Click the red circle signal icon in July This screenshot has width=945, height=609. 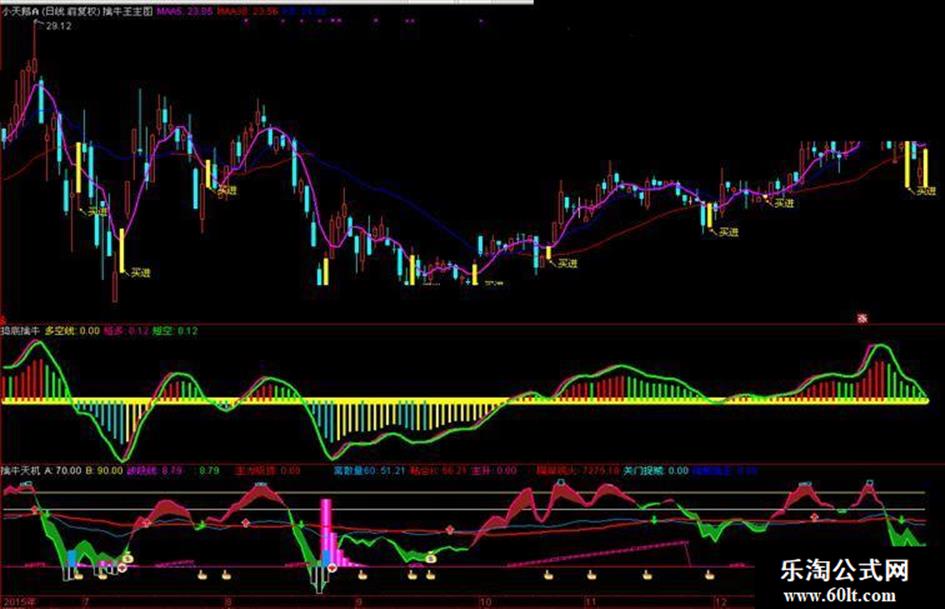coord(122,567)
